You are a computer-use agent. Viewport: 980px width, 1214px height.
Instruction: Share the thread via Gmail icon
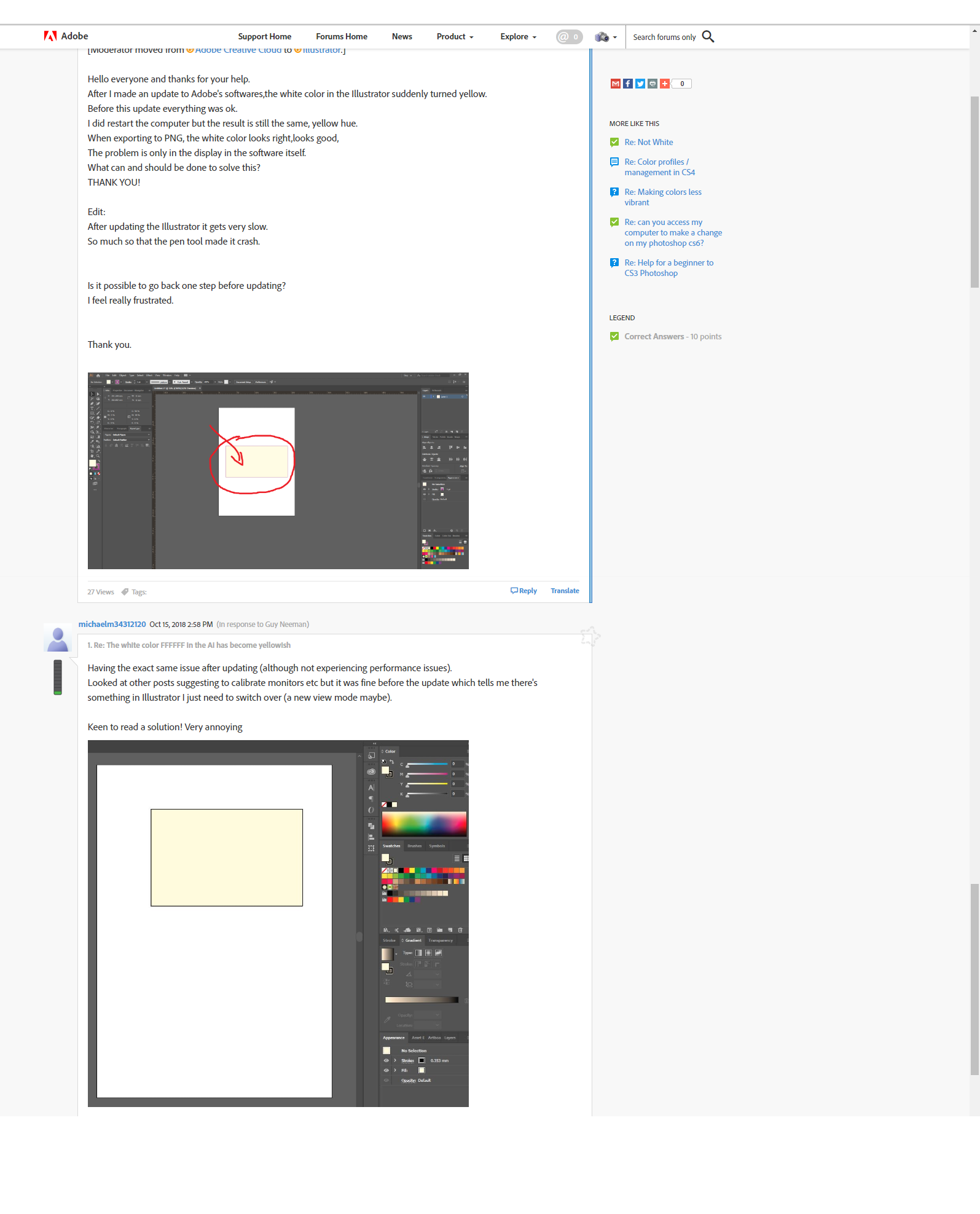click(x=615, y=84)
